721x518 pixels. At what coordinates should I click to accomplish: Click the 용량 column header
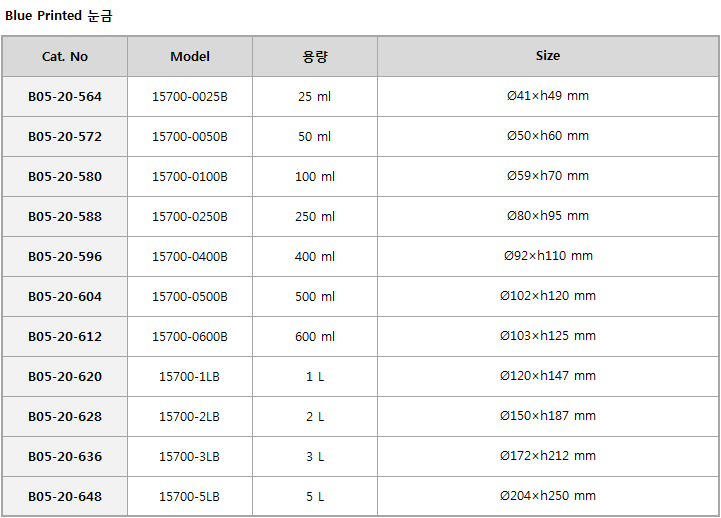click(x=315, y=57)
